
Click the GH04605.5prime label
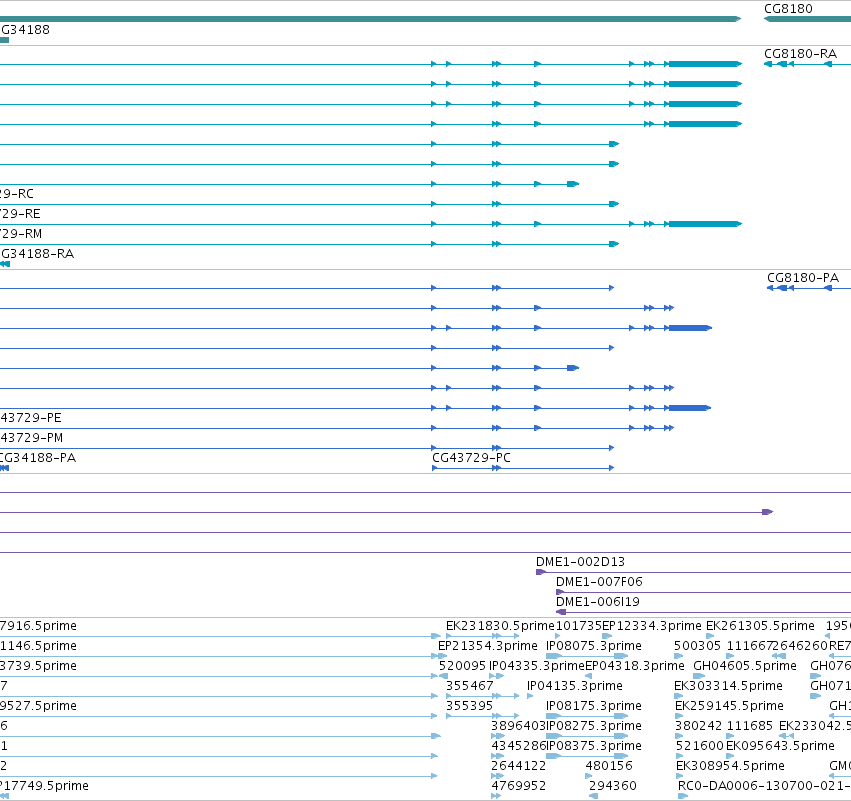(745, 666)
